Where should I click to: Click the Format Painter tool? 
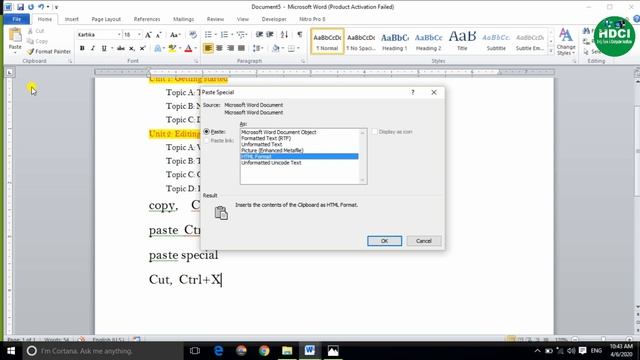tap(49, 51)
